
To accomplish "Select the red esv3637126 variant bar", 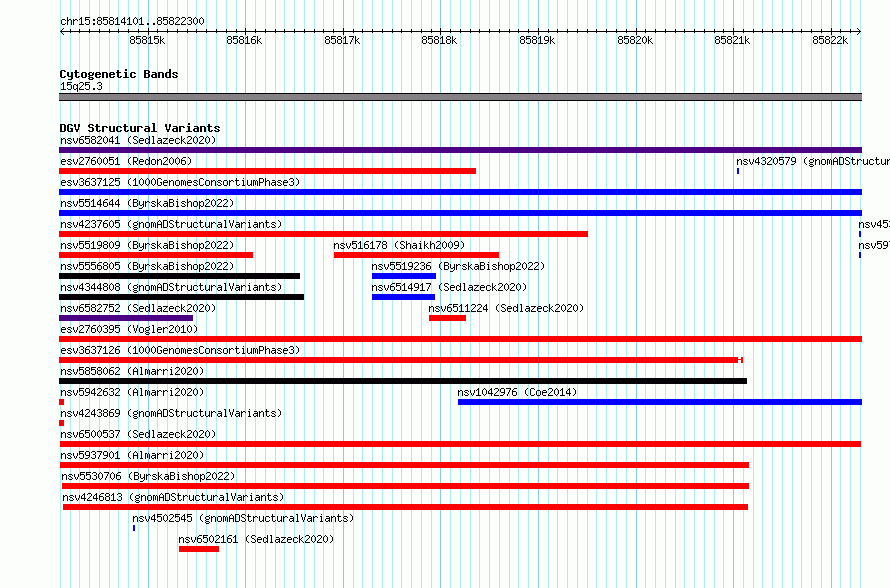I will (401, 360).
